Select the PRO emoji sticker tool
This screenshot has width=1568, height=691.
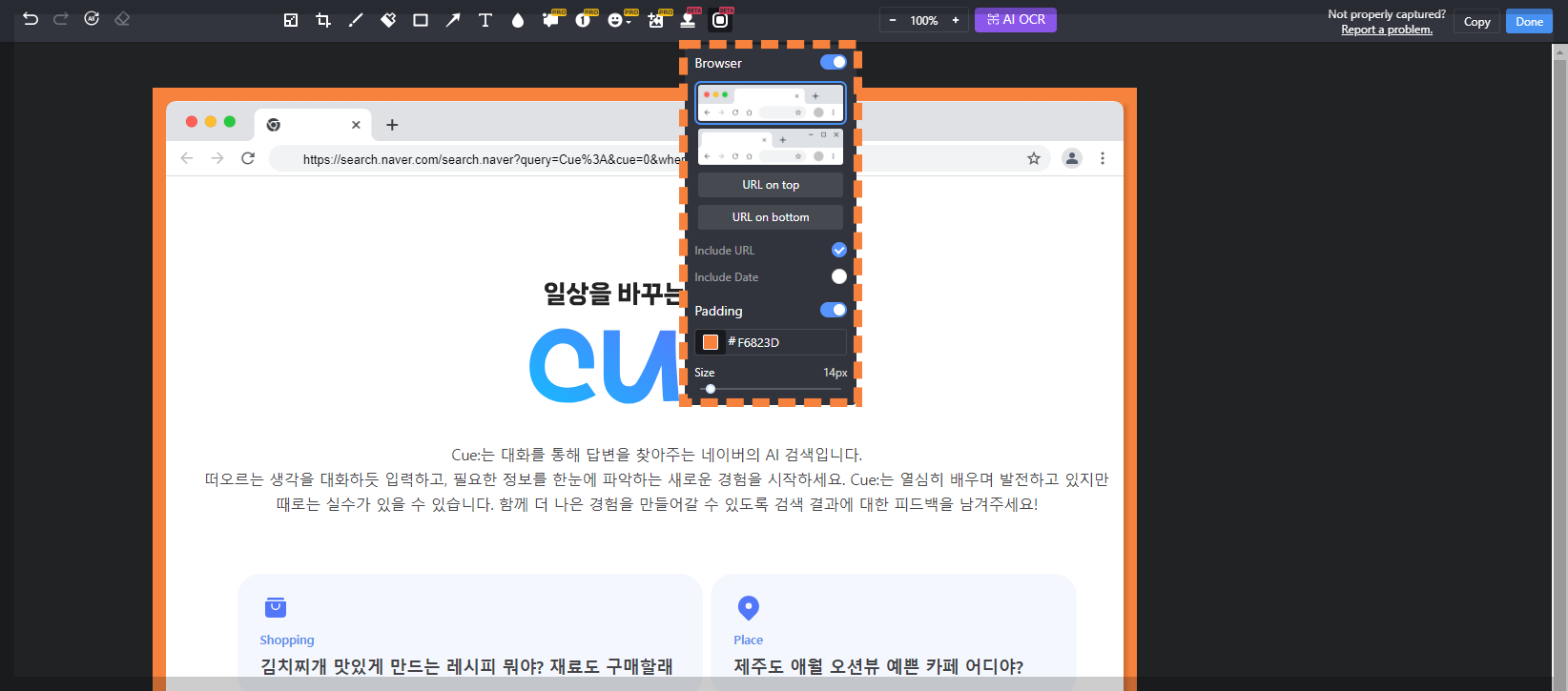click(x=615, y=20)
